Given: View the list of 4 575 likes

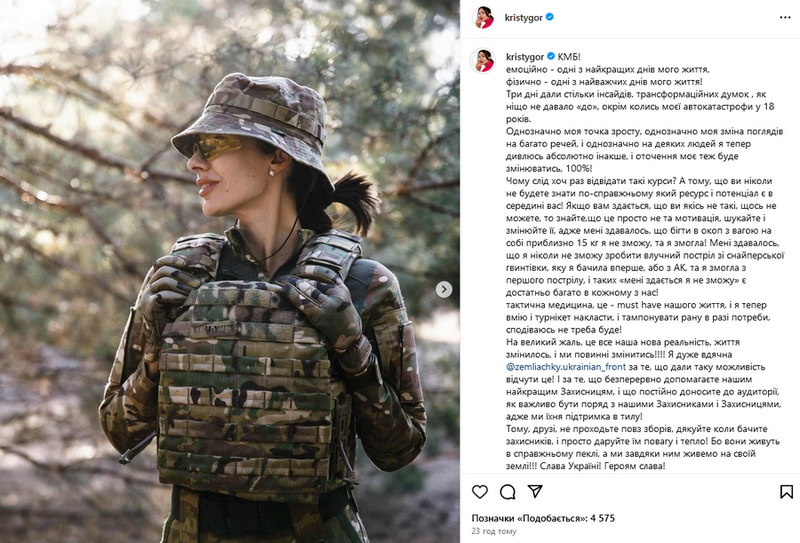Looking at the screenshot, I should 543,518.
